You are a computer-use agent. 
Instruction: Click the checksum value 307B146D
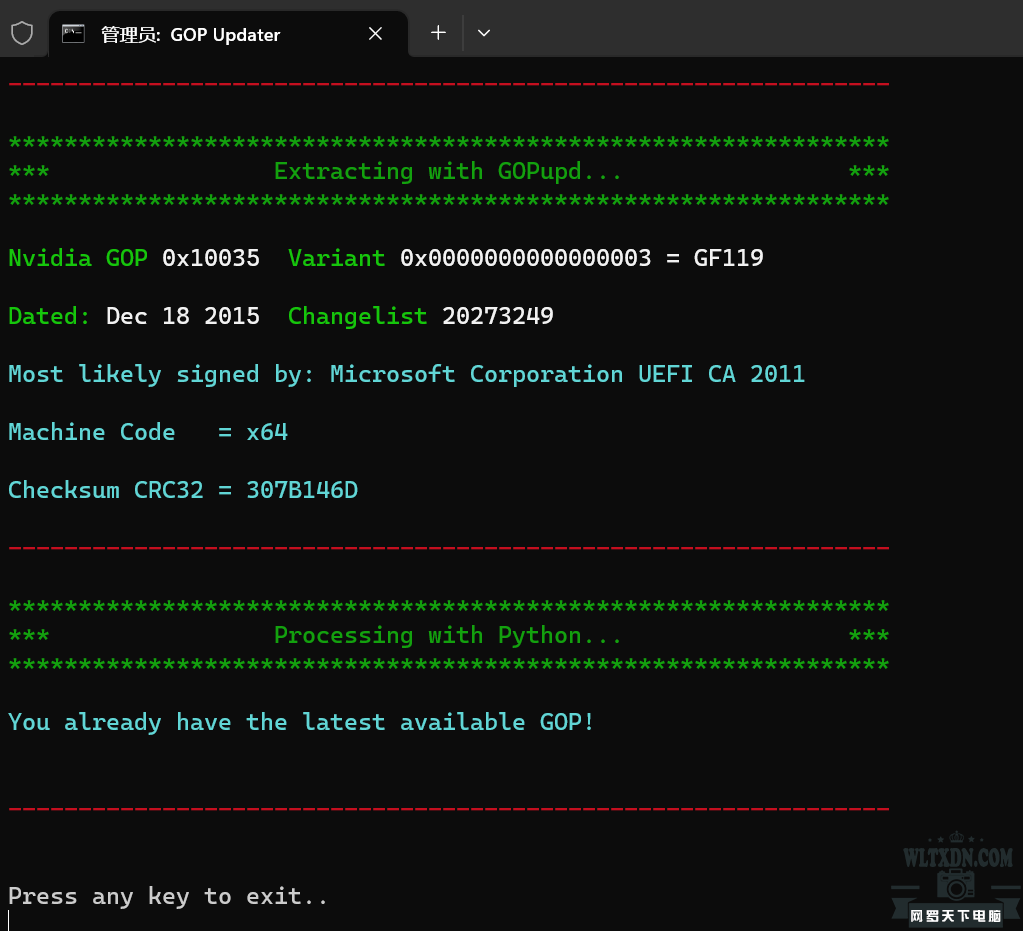(x=302, y=490)
